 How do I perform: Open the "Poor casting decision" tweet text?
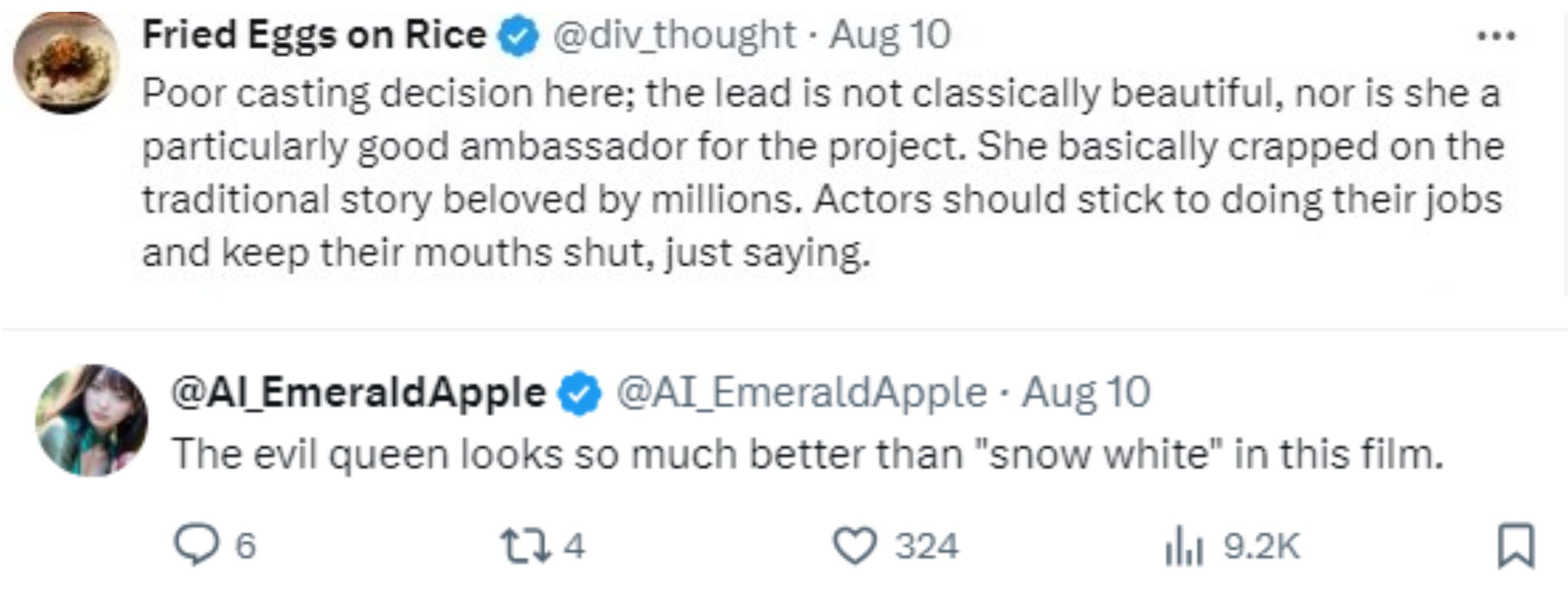[822, 173]
